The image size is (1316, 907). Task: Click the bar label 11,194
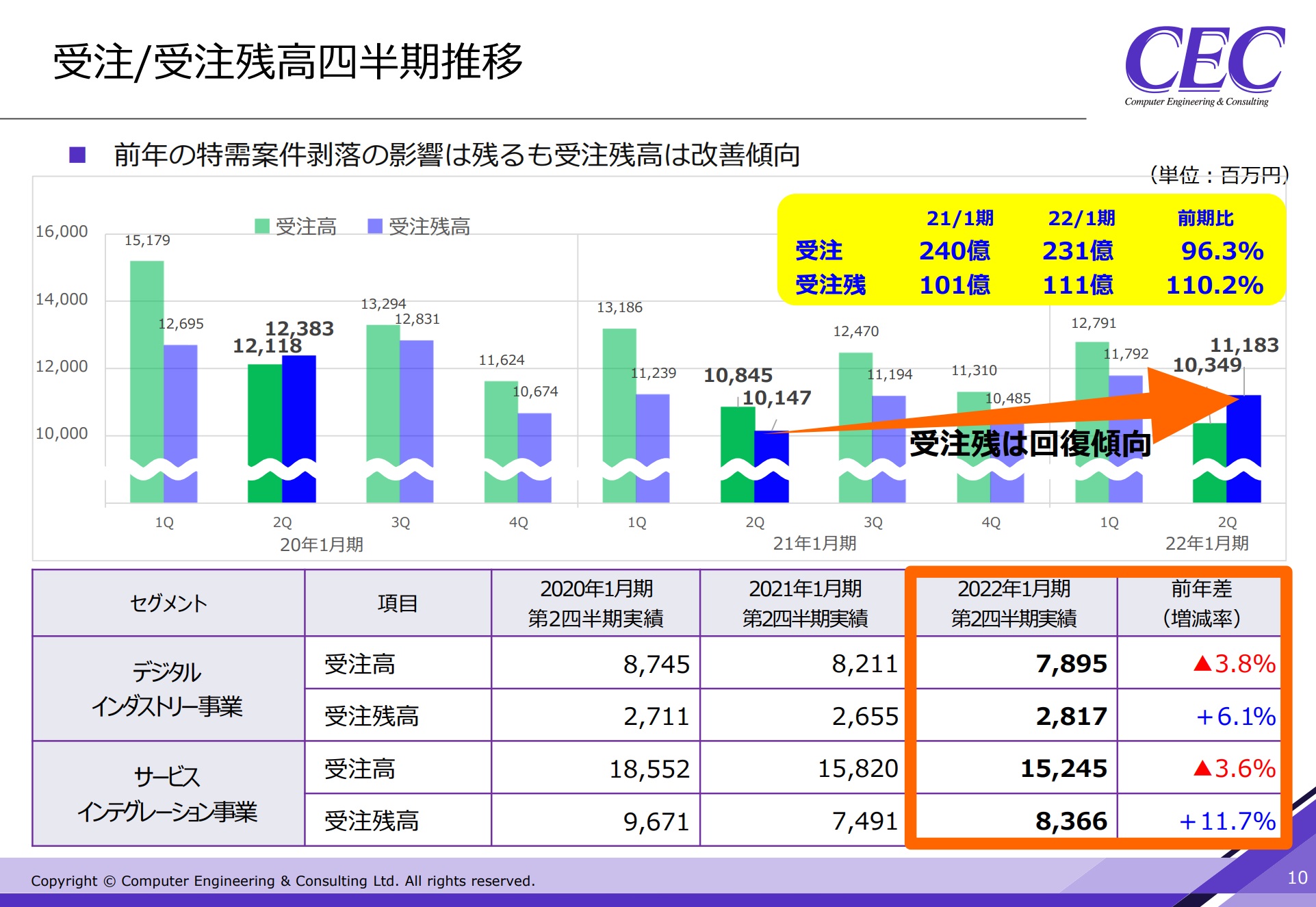[x=890, y=374]
